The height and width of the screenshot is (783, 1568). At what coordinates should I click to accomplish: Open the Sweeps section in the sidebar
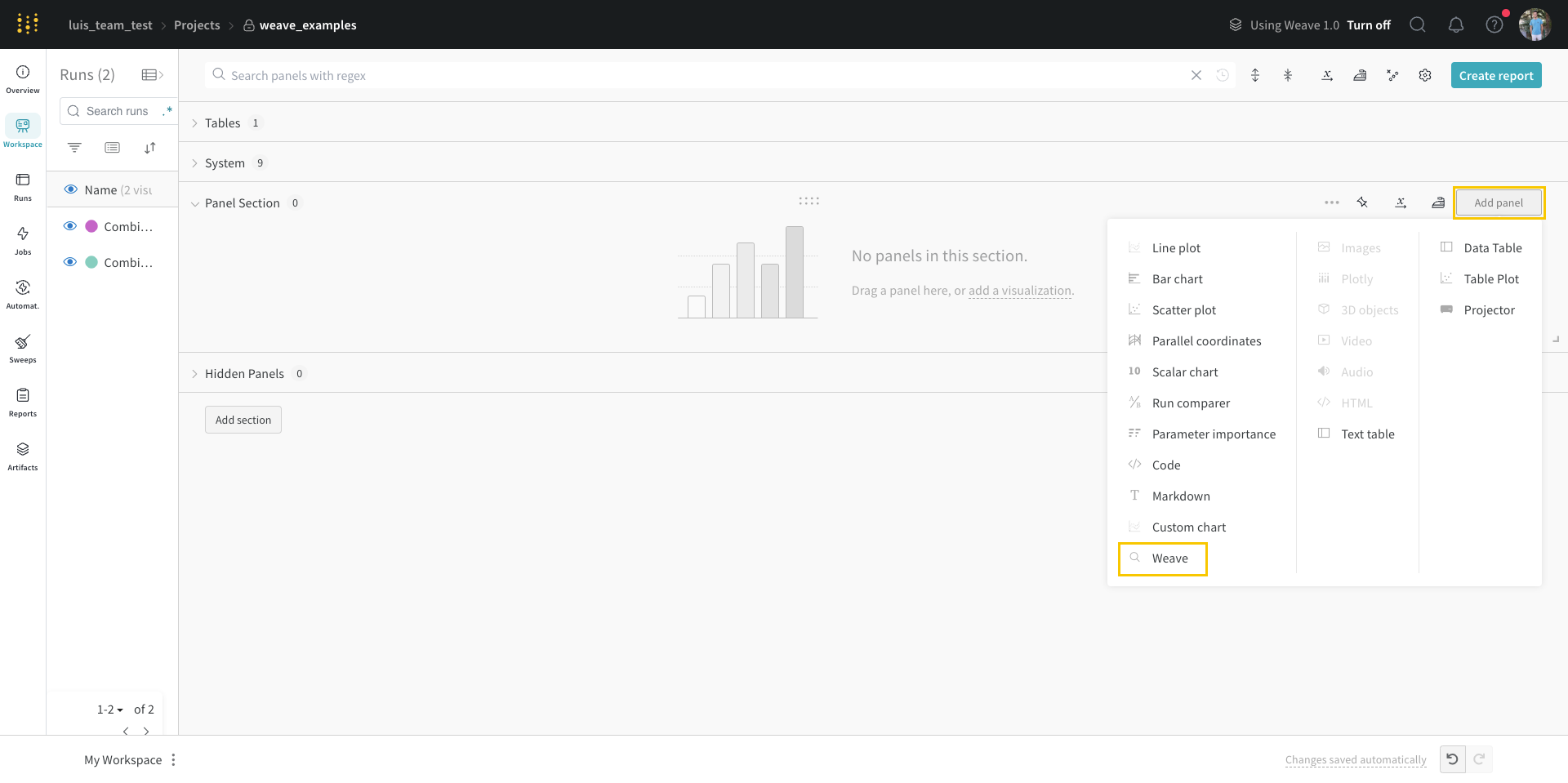pyautogui.click(x=23, y=347)
